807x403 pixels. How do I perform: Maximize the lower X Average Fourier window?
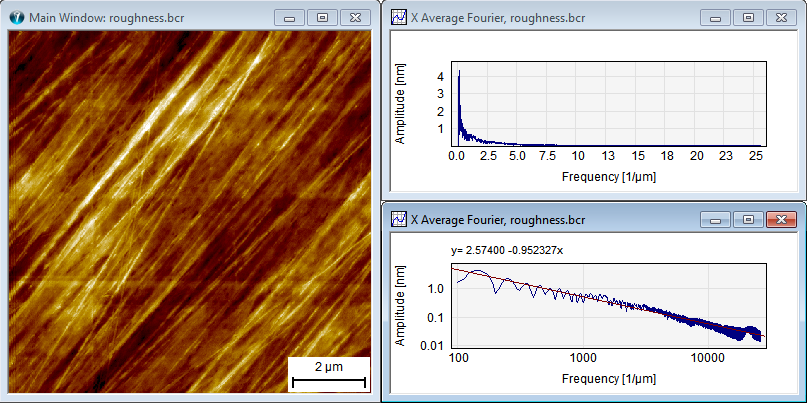748,220
